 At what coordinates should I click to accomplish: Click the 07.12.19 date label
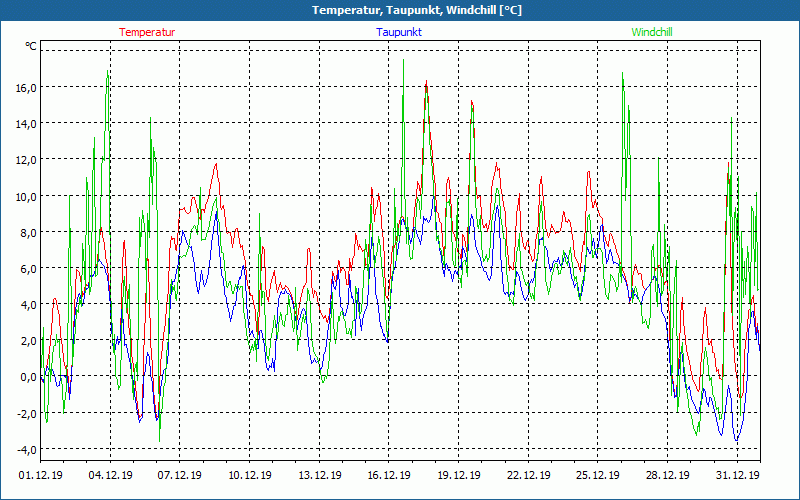[180, 475]
